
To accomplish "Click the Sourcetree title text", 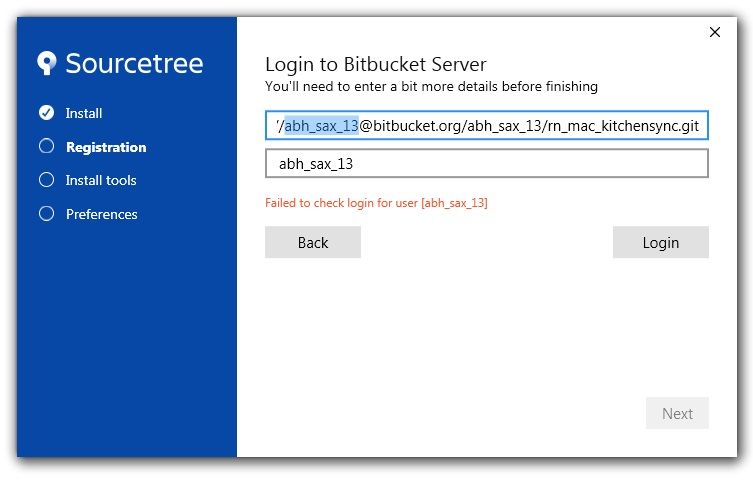I will [x=134, y=63].
